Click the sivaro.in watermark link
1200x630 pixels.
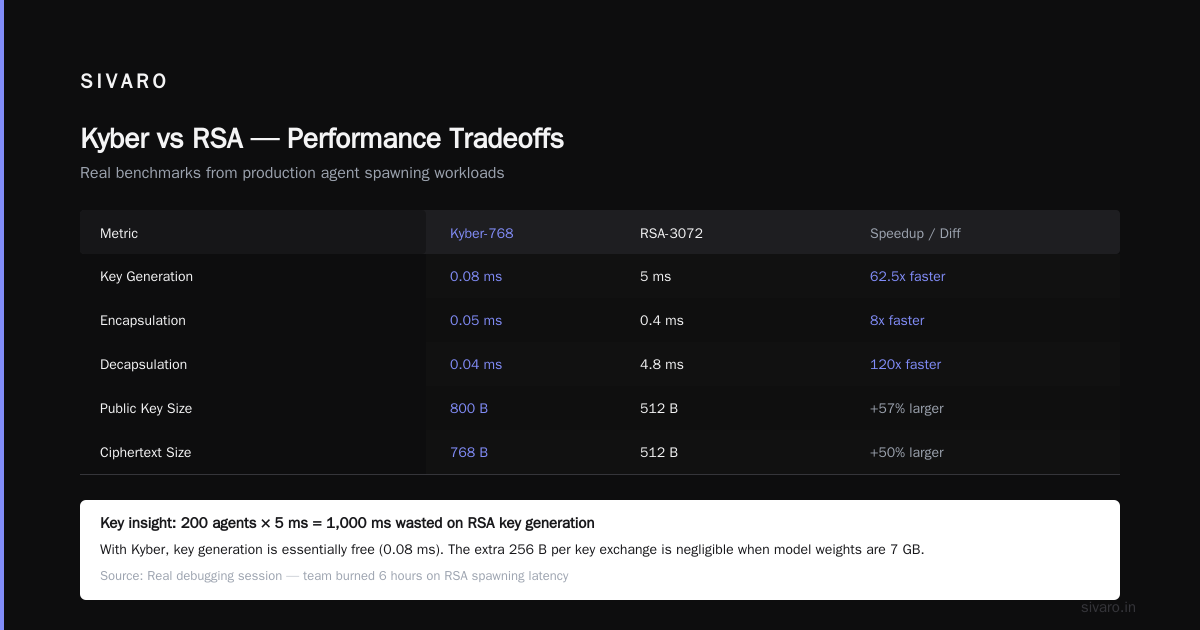1108,607
